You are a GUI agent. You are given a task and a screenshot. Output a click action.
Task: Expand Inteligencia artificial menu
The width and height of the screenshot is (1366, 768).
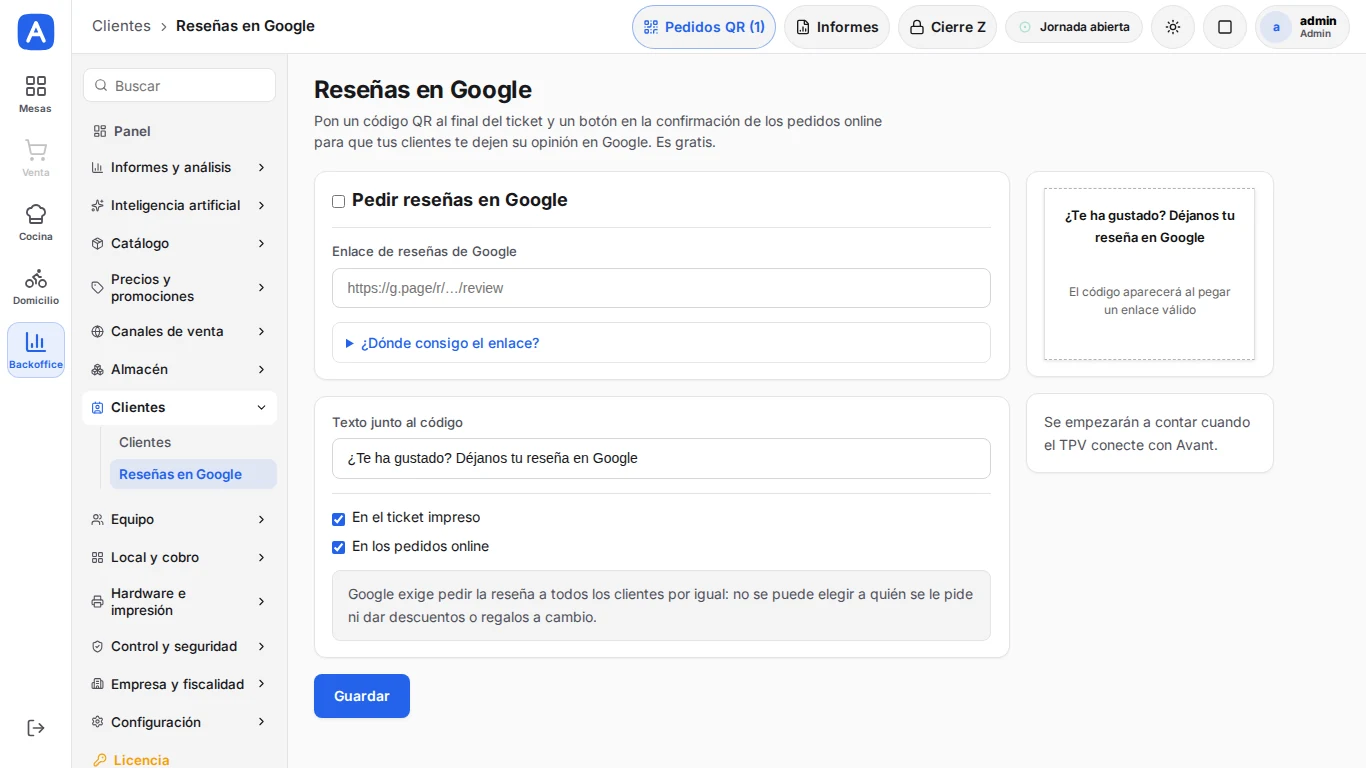pos(179,205)
